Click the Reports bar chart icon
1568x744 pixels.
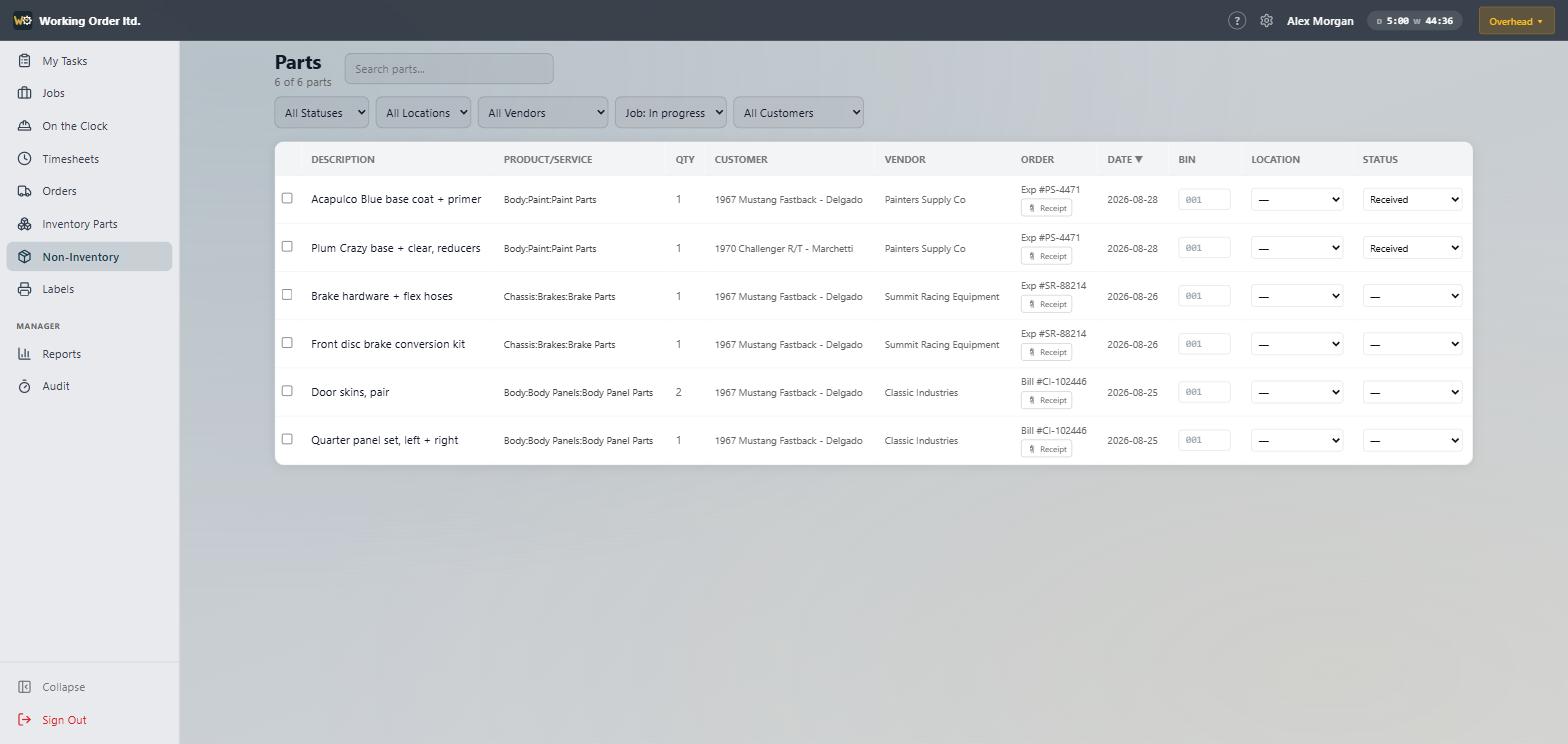coord(24,354)
